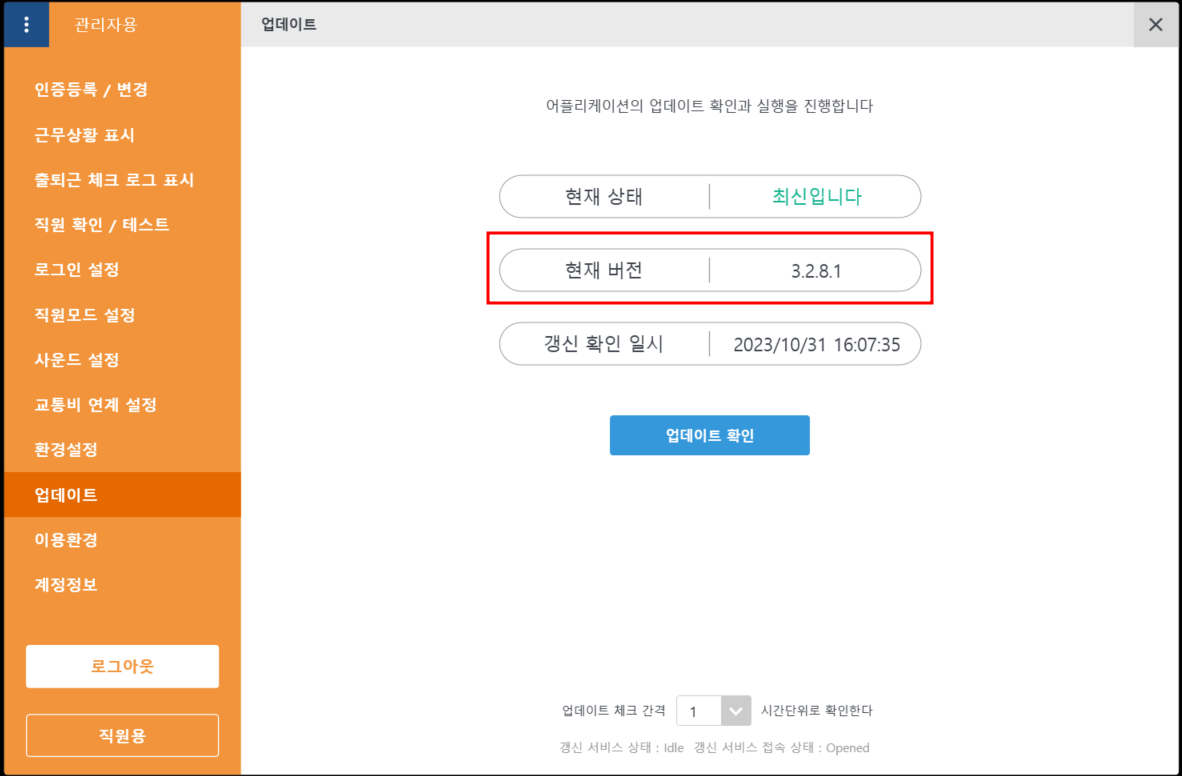Open the three-dot menu icon

click(26, 25)
